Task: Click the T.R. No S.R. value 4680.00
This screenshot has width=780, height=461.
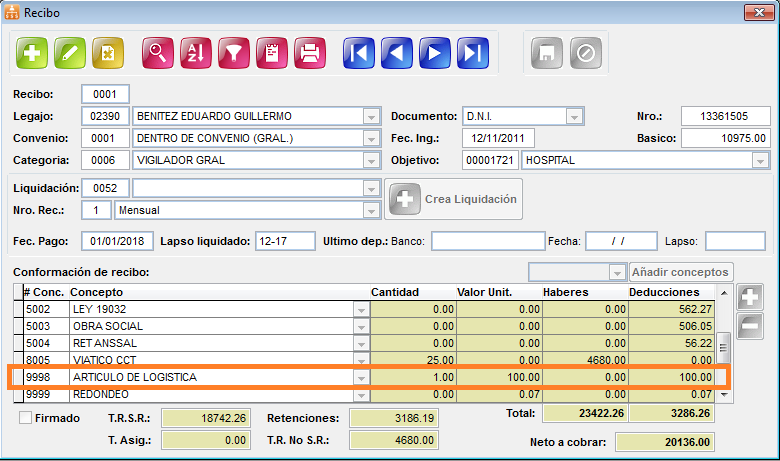Action: 394,440
